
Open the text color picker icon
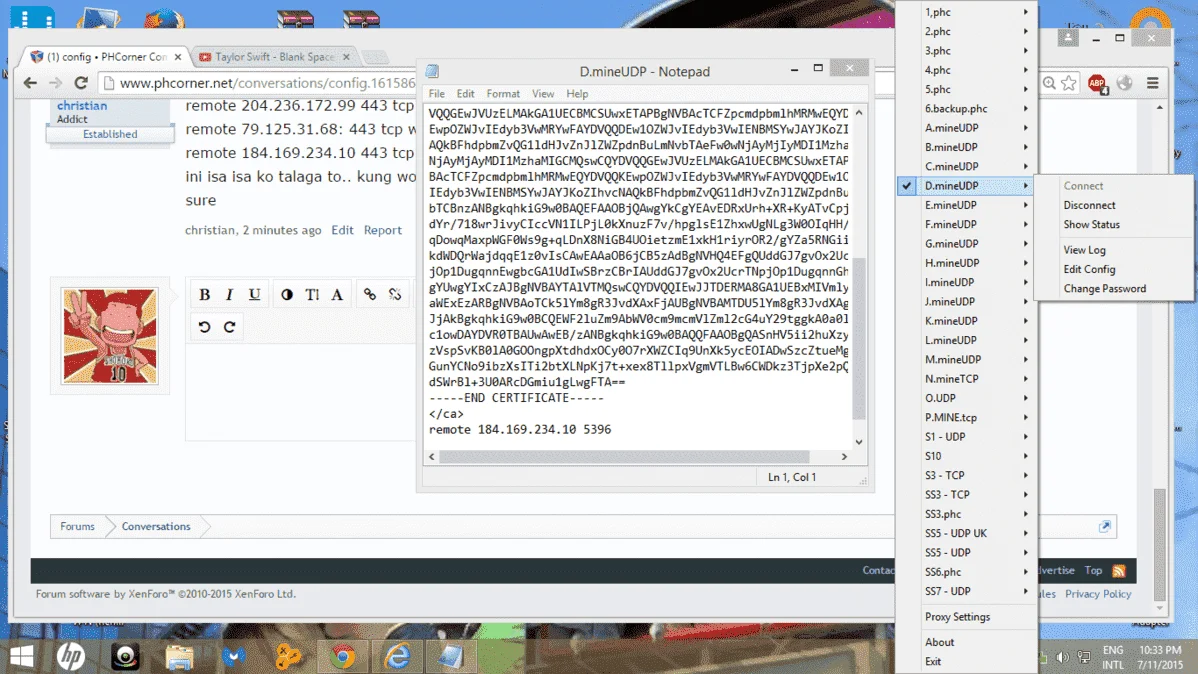pos(287,294)
